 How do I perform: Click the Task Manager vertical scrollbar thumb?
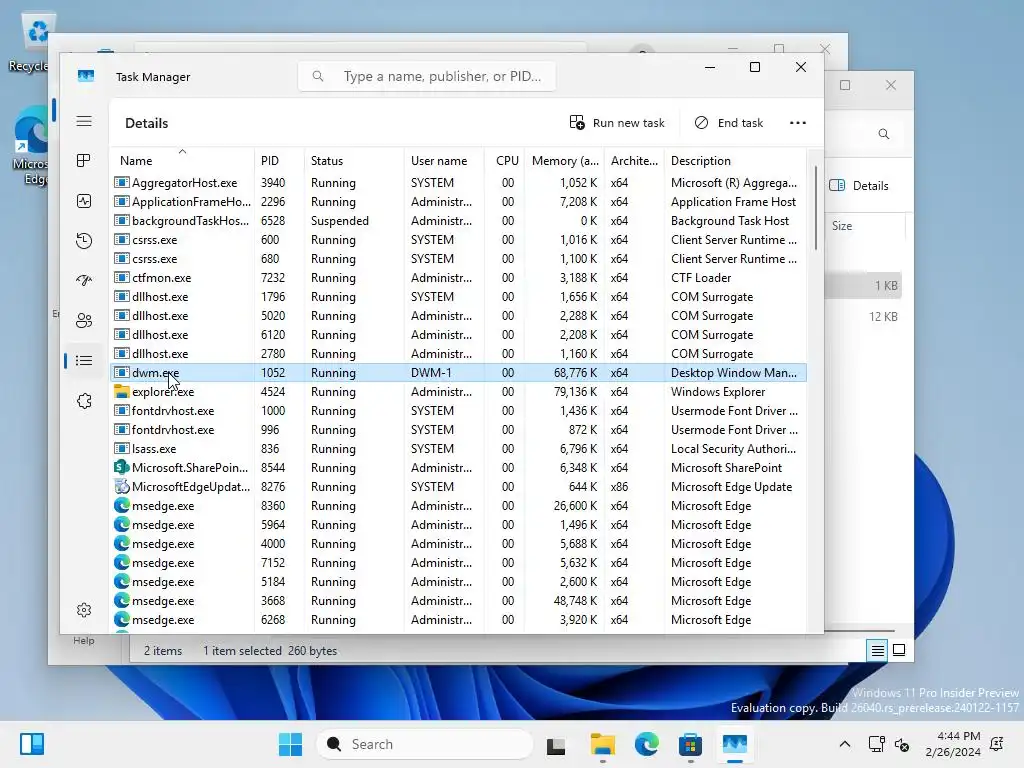click(x=816, y=208)
